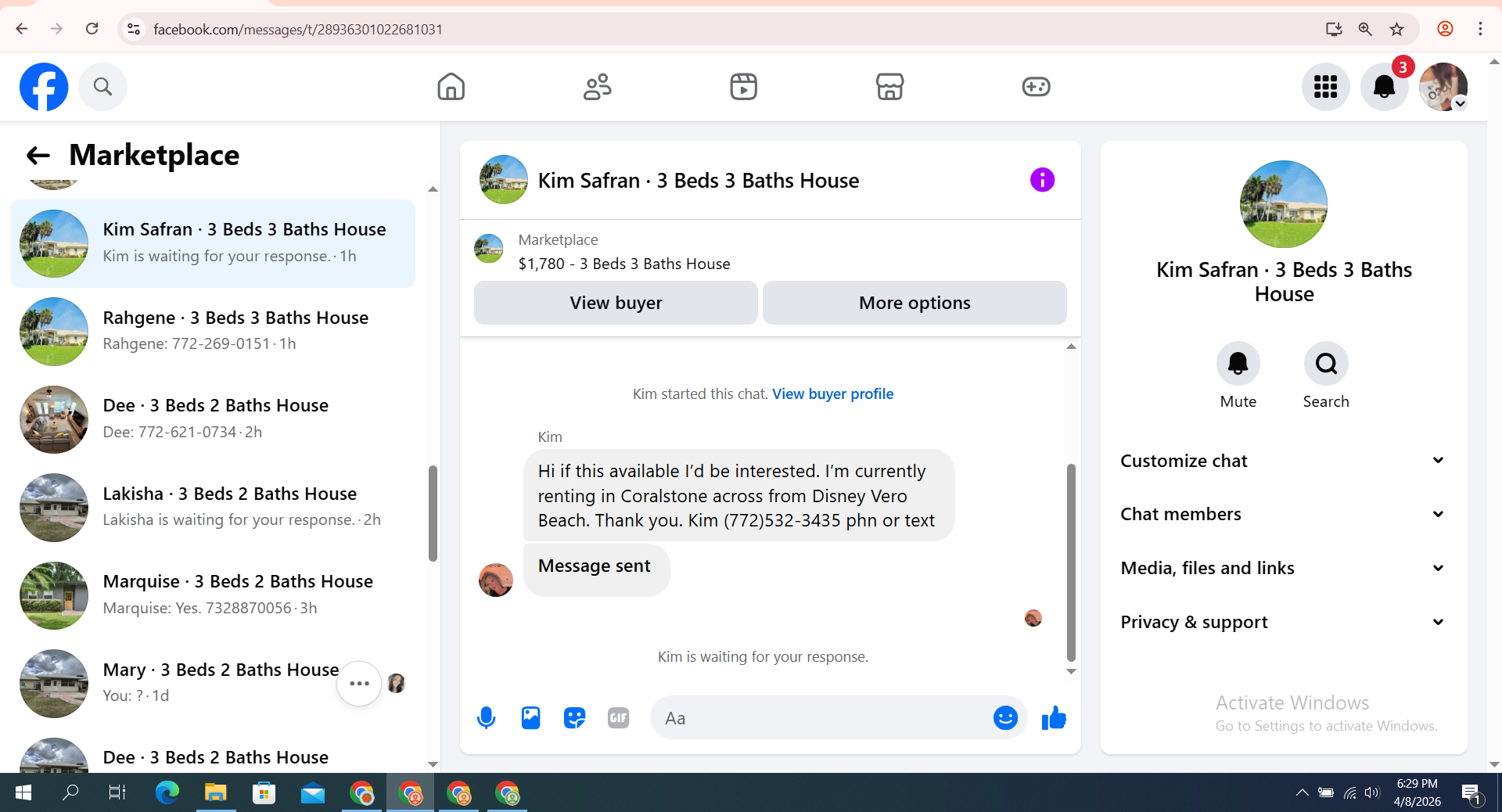Send a thumbs-up like

click(1054, 717)
